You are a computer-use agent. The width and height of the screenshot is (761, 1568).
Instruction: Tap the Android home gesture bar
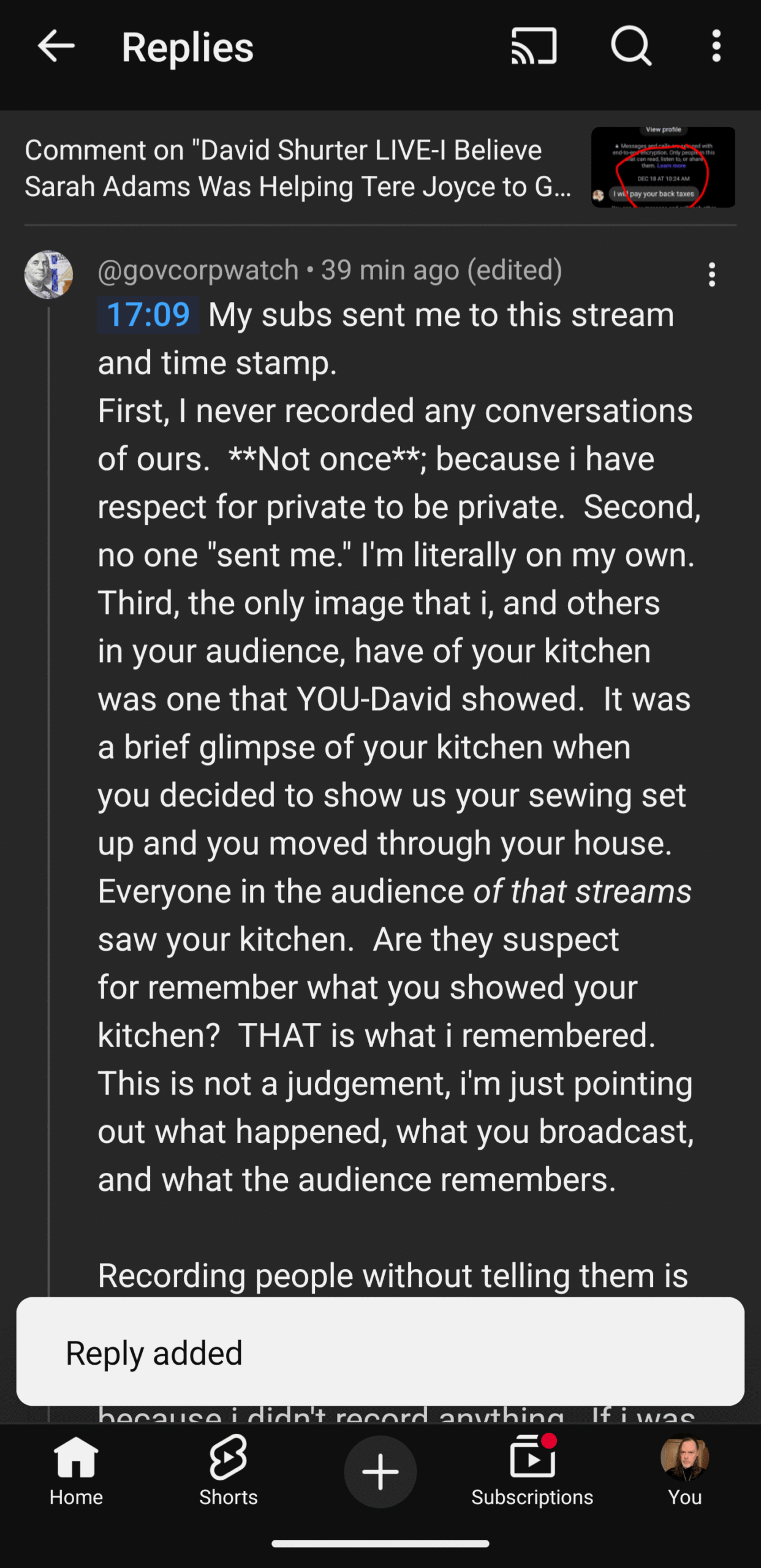(380, 1543)
